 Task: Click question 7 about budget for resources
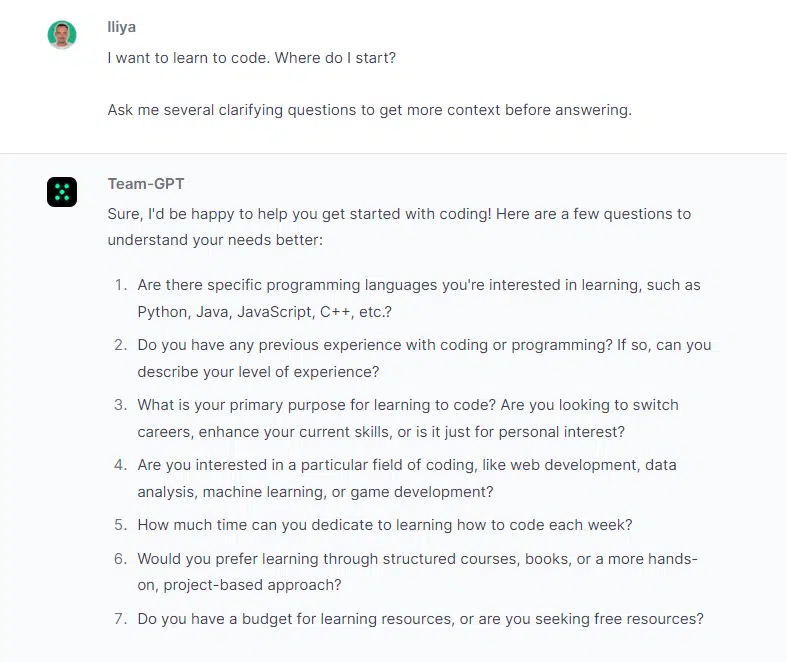pyautogui.click(x=420, y=619)
